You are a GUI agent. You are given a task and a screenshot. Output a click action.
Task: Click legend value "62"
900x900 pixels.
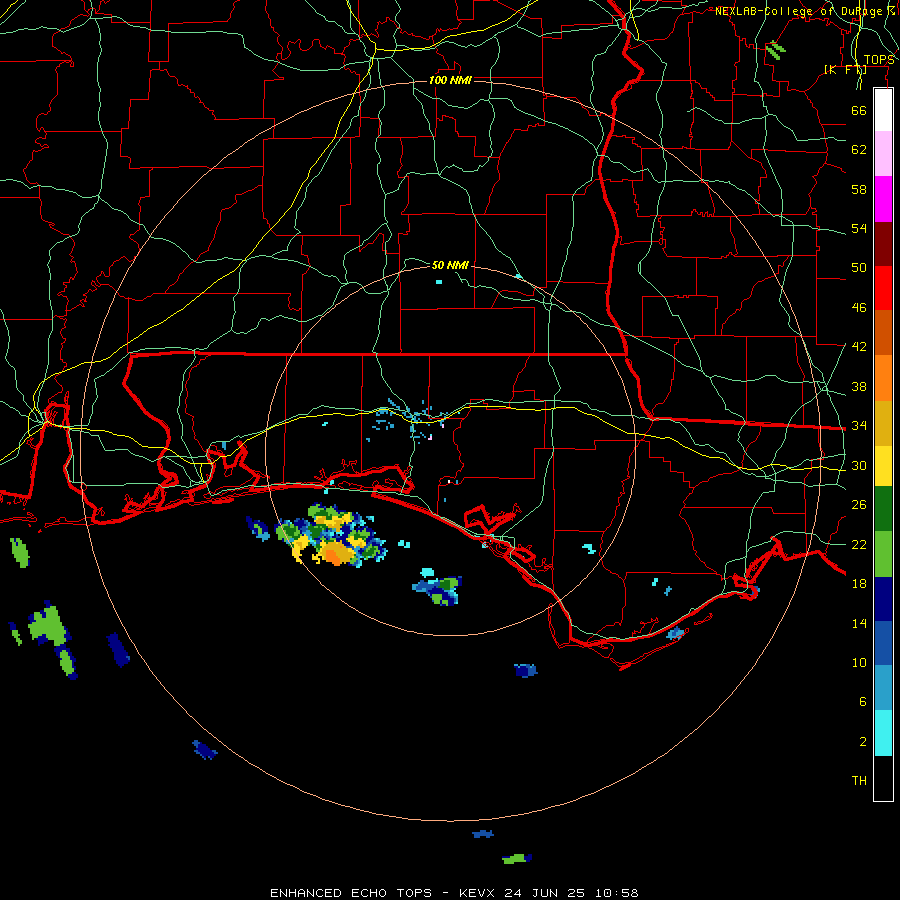coord(859,150)
